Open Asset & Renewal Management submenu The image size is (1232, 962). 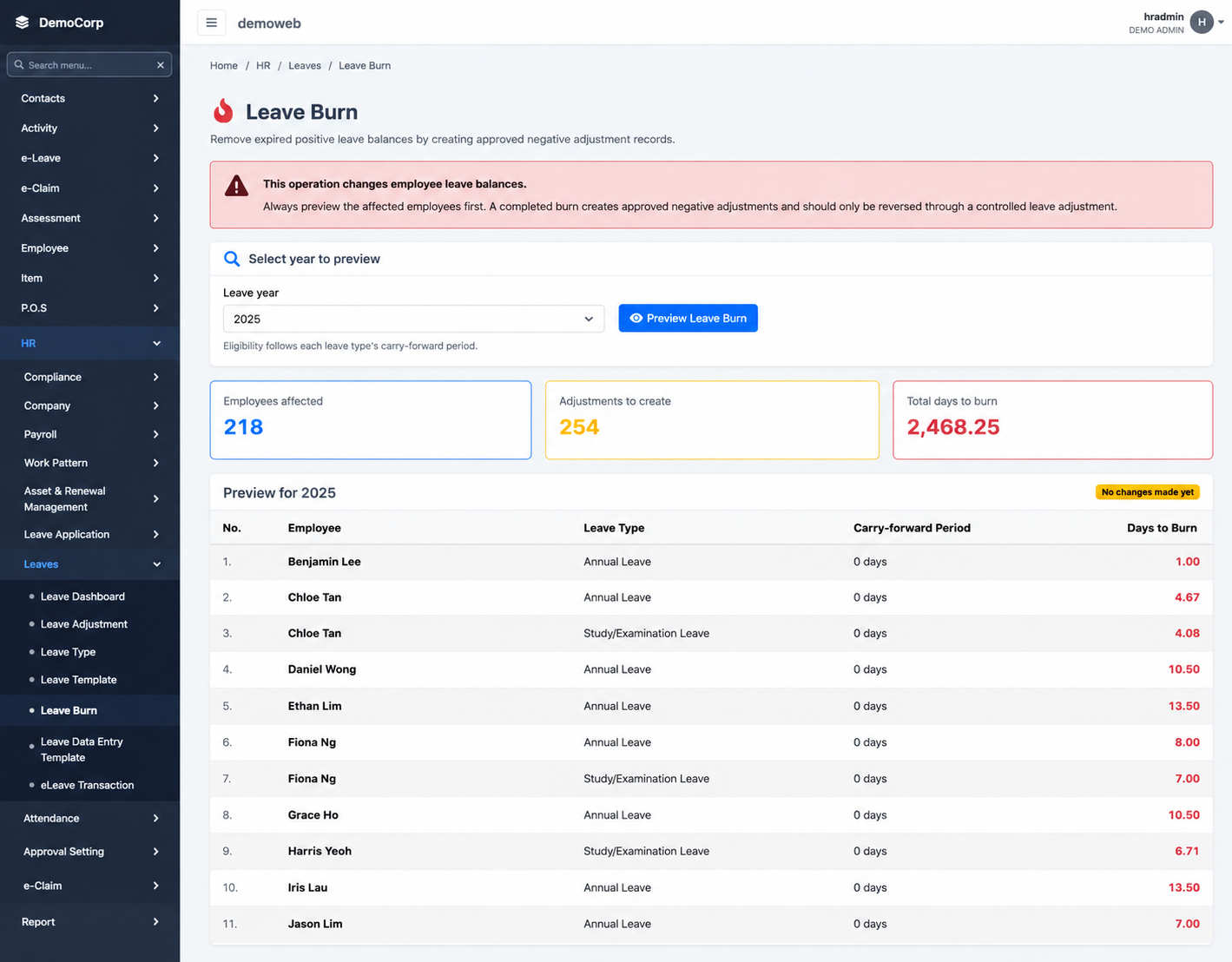(89, 498)
